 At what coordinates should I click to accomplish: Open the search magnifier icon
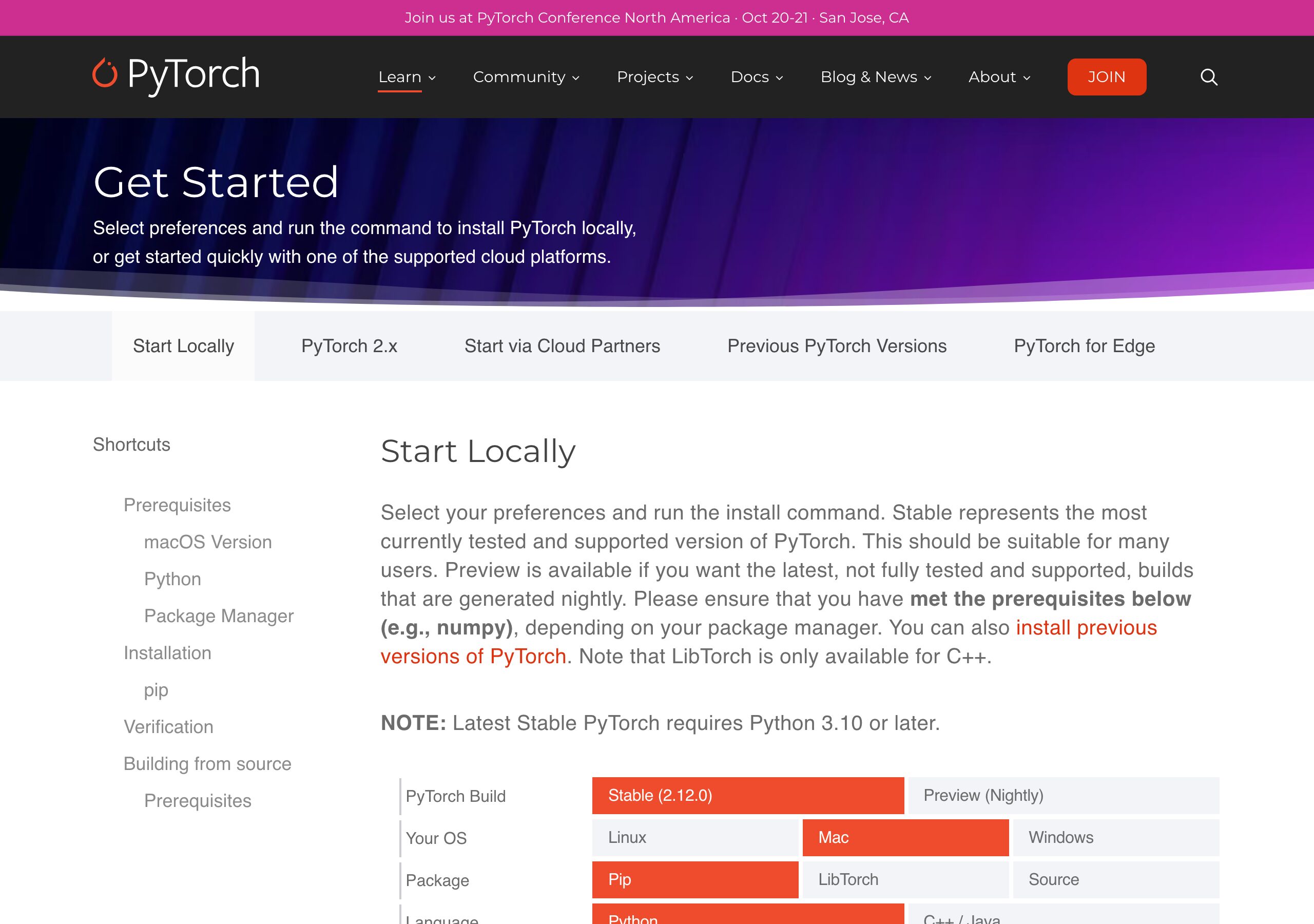pyautogui.click(x=1209, y=76)
